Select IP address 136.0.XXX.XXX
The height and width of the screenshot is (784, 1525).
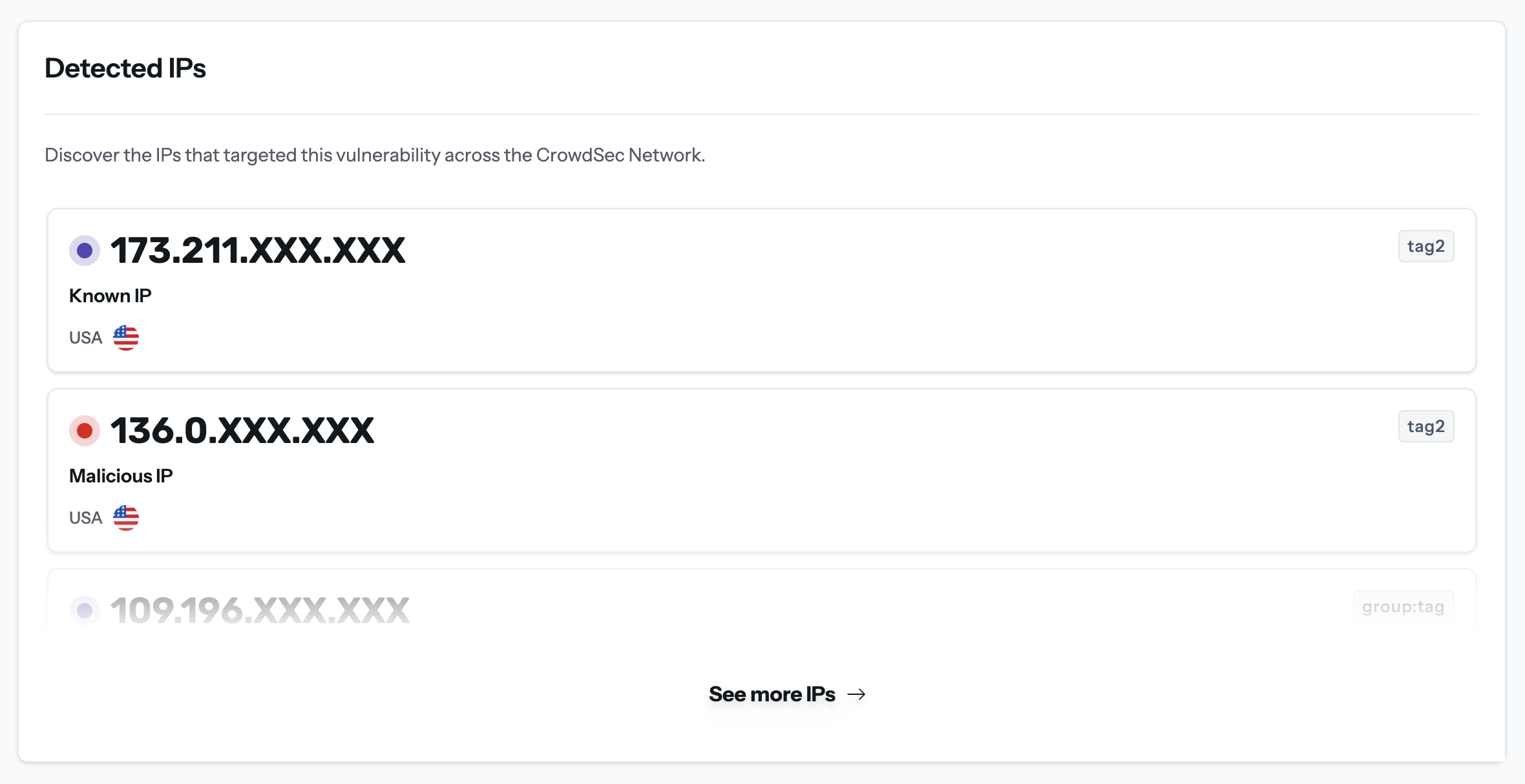click(x=242, y=430)
